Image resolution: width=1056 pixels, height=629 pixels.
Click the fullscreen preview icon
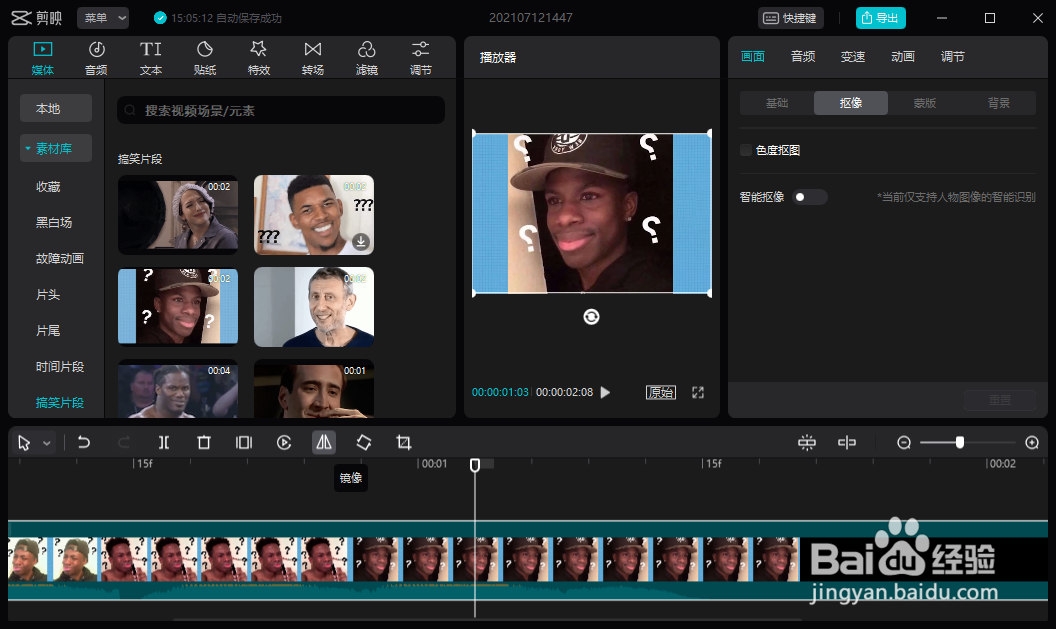click(698, 393)
